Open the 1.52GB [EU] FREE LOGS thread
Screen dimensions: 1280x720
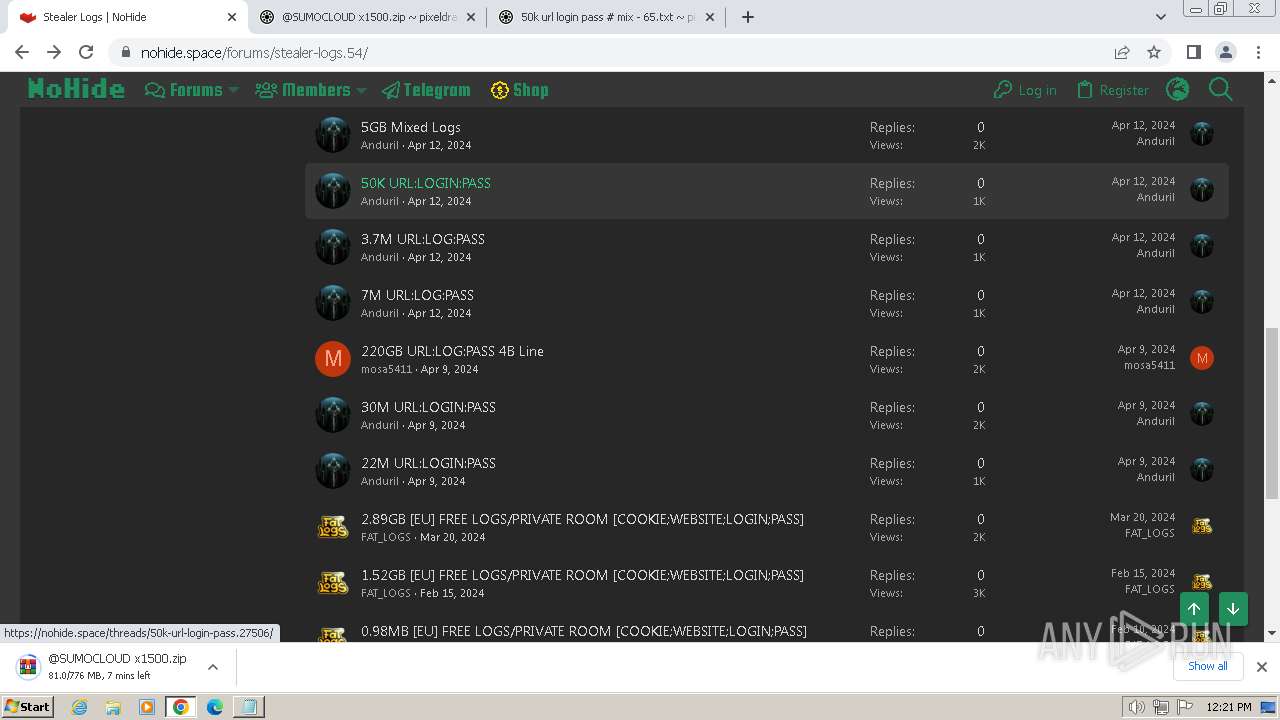tap(582, 575)
